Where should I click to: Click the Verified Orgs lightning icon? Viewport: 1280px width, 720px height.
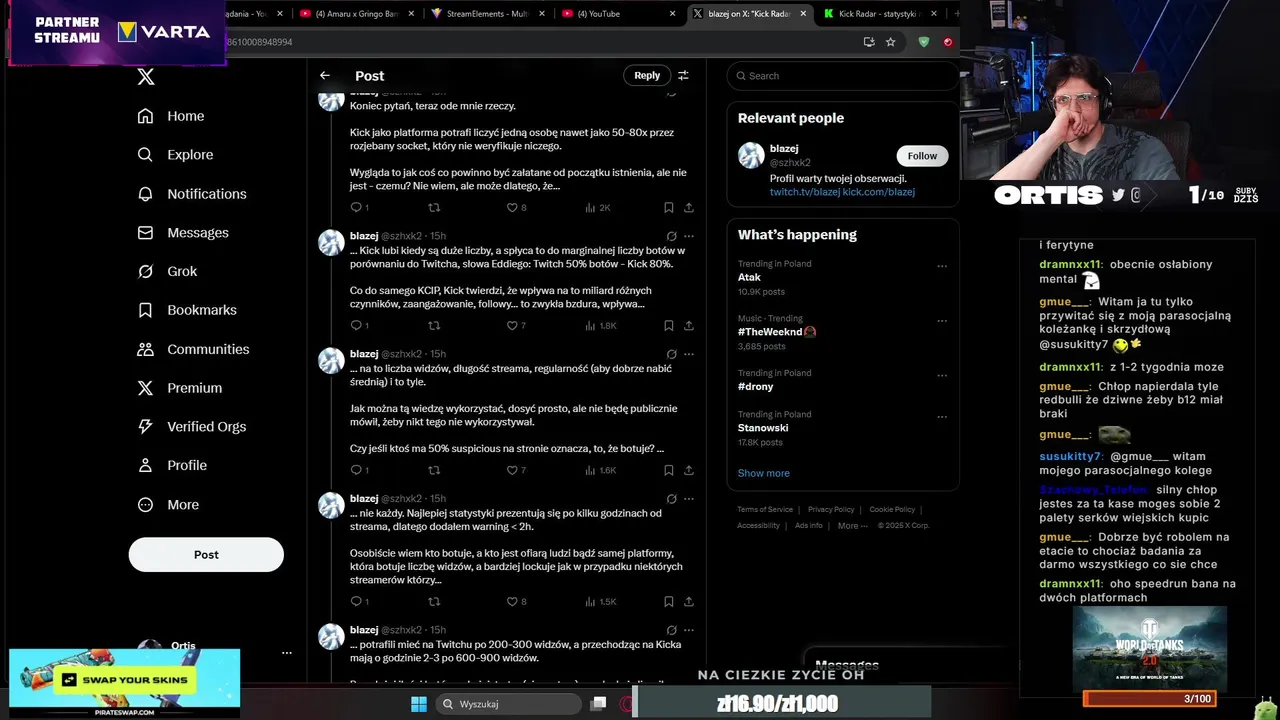(x=146, y=427)
